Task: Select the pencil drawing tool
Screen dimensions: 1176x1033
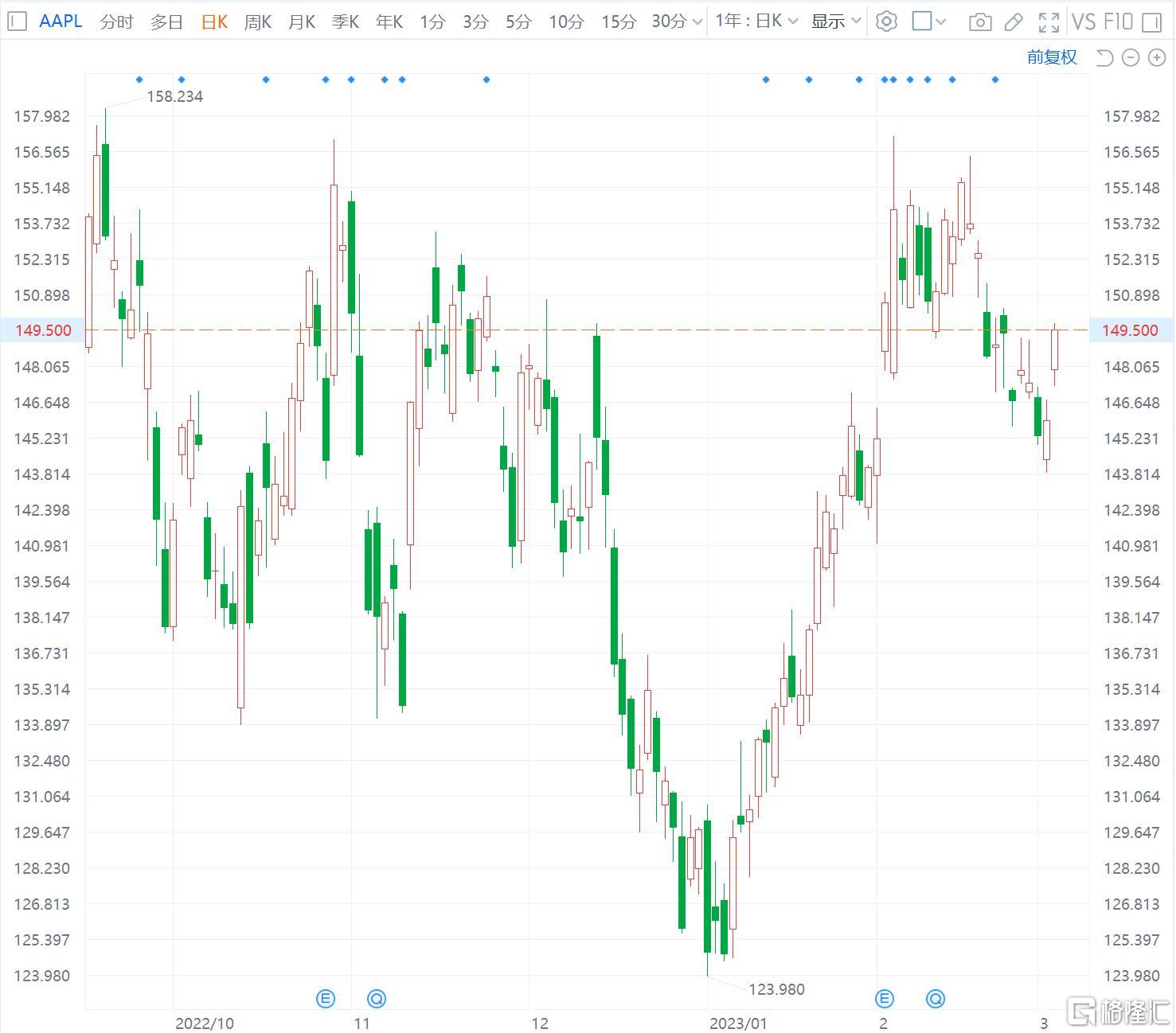Action: [1014, 21]
